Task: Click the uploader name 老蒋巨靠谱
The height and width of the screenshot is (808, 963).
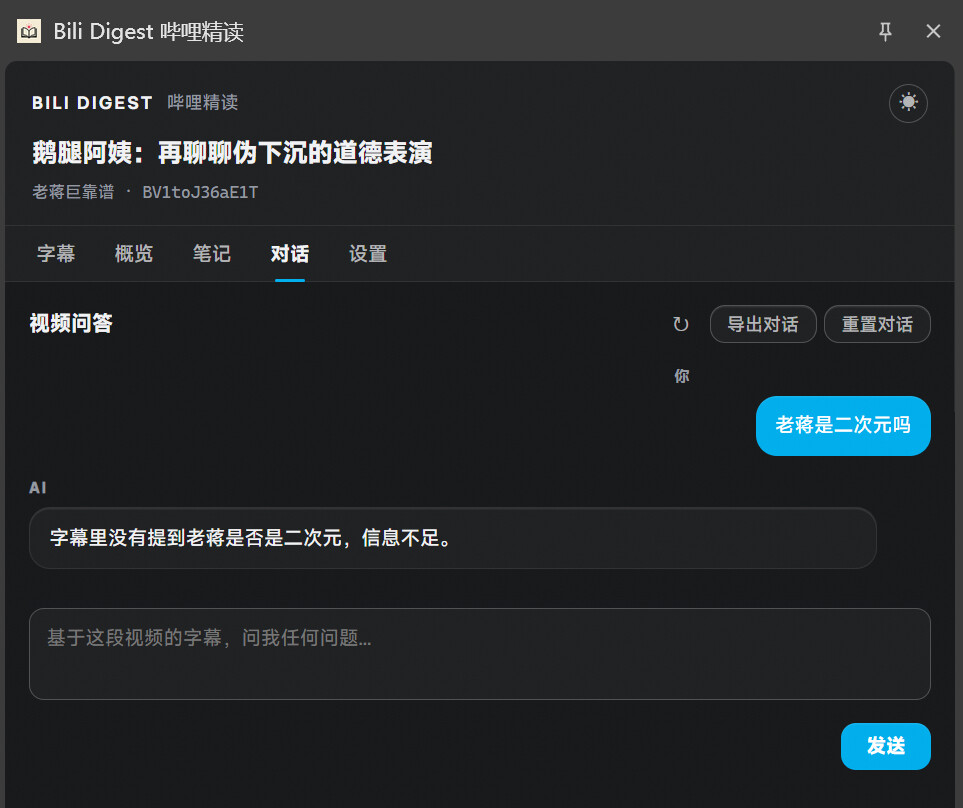Action: [x=73, y=192]
